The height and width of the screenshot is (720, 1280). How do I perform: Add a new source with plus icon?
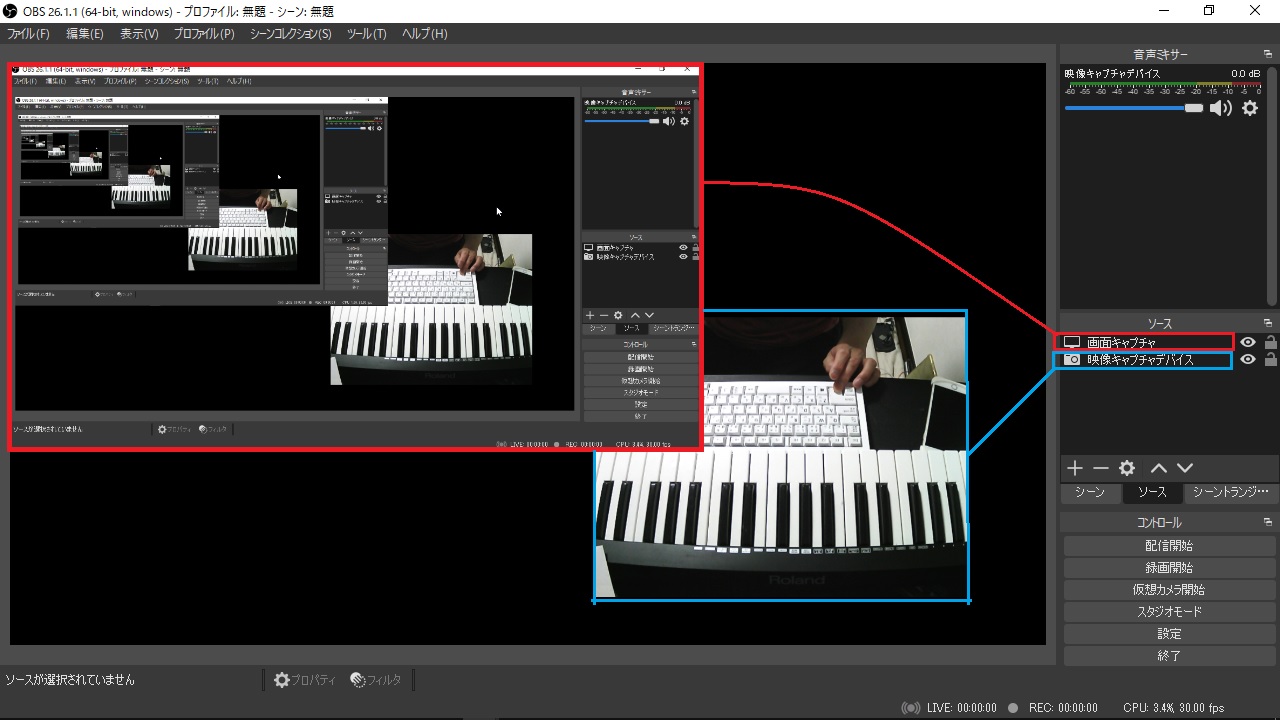pos(1074,468)
